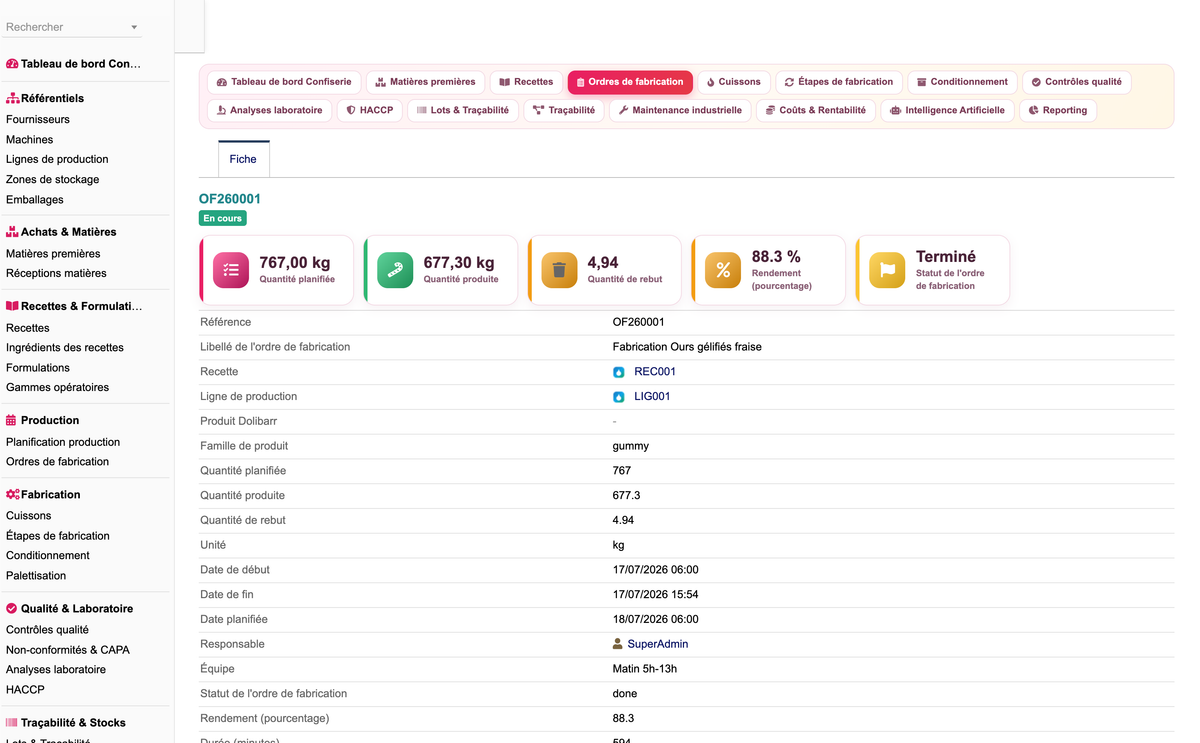This screenshot has width=1200, height=743.
Task: Open HACCP in top navigation
Action: point(369,110)
